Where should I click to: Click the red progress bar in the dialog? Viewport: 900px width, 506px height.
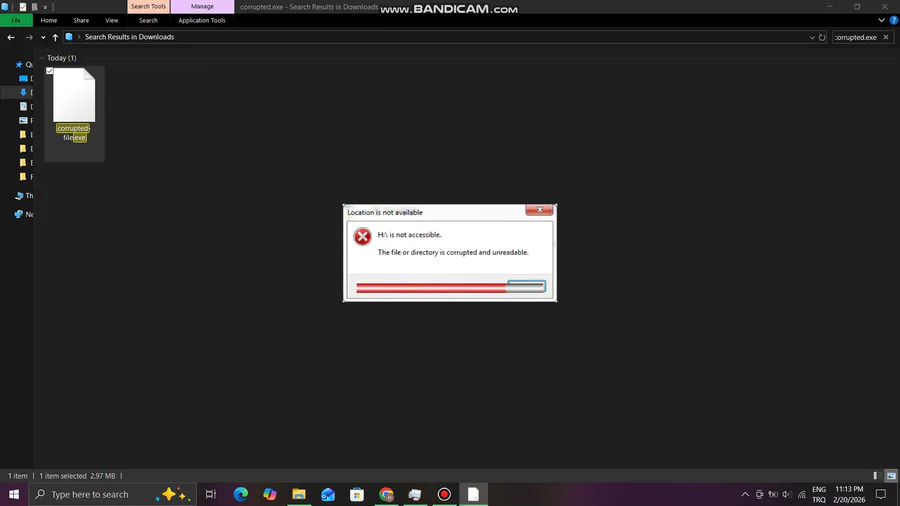pos(431,287)
